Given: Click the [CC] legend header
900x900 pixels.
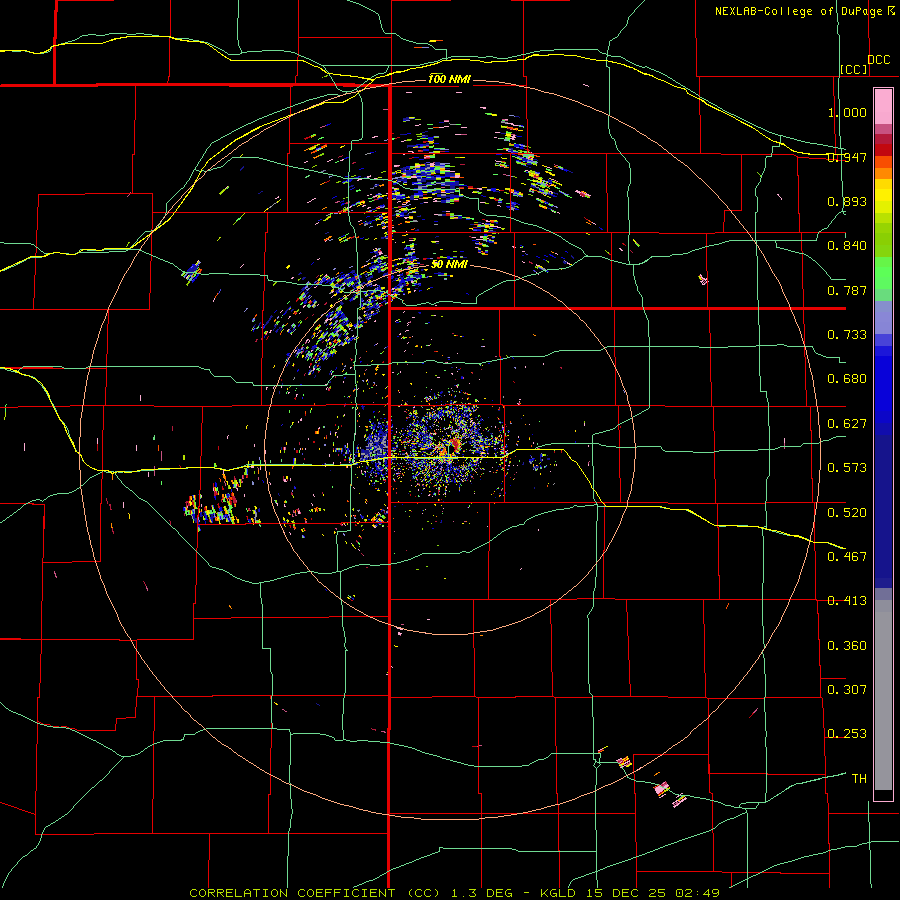Looking at the screenshot, I should tap(854, 69).
